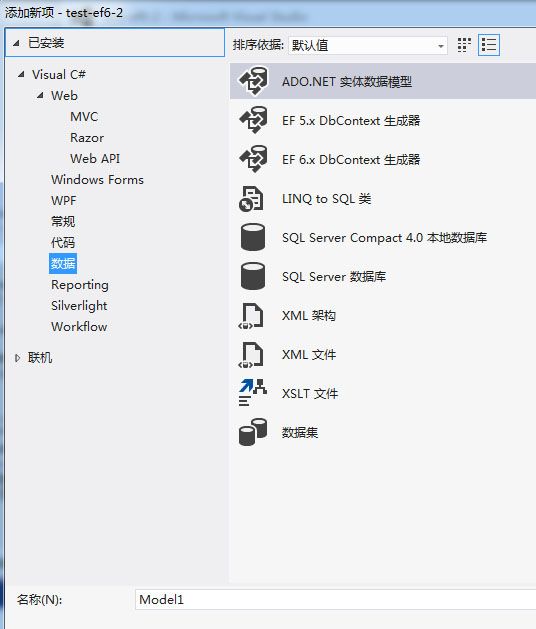Select Web API category
This screenshot has height=629, width=536.
point(95,158)
